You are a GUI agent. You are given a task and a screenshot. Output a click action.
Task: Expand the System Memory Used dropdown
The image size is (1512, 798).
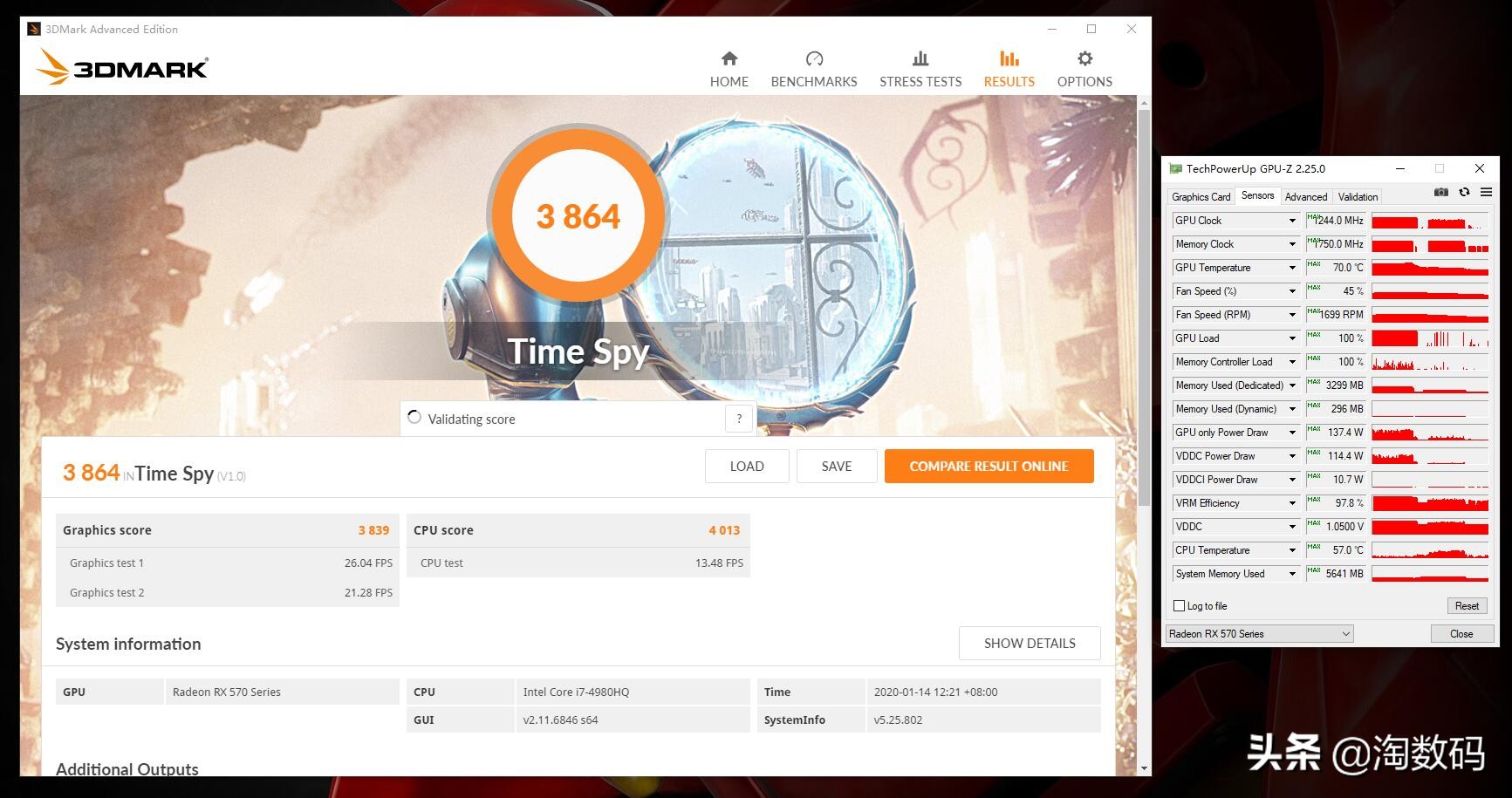pos(1292,574)
